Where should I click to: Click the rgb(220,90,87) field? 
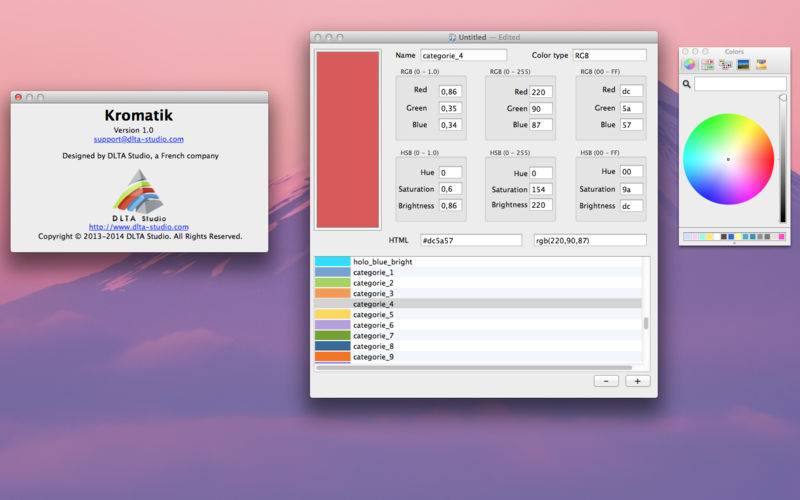590,240
